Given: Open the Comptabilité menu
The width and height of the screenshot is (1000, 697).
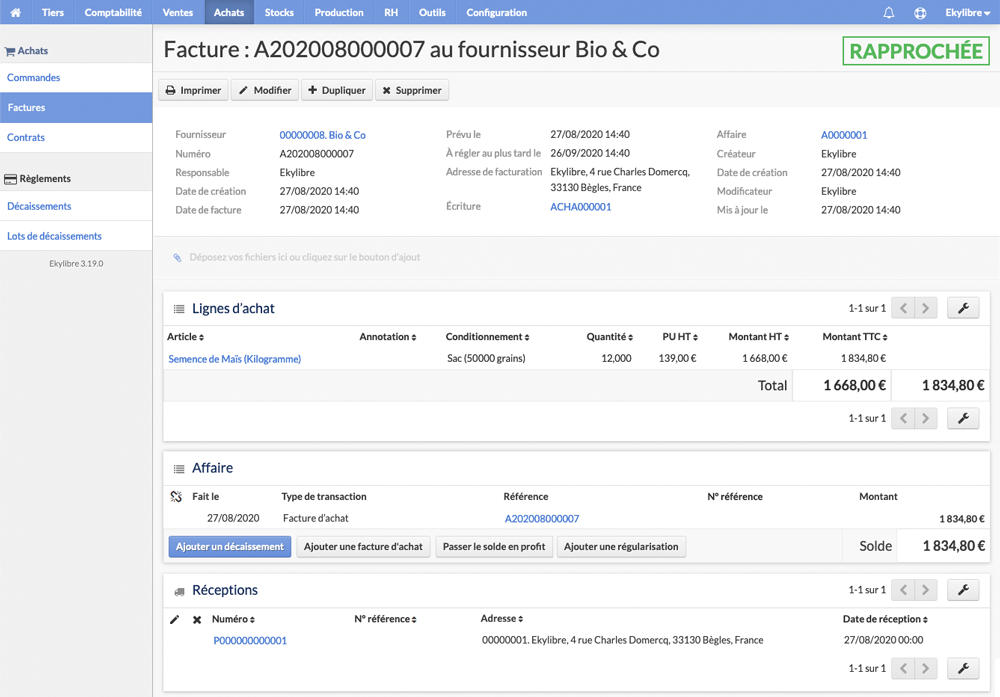Looking at the screenshot, I should 113,12.
